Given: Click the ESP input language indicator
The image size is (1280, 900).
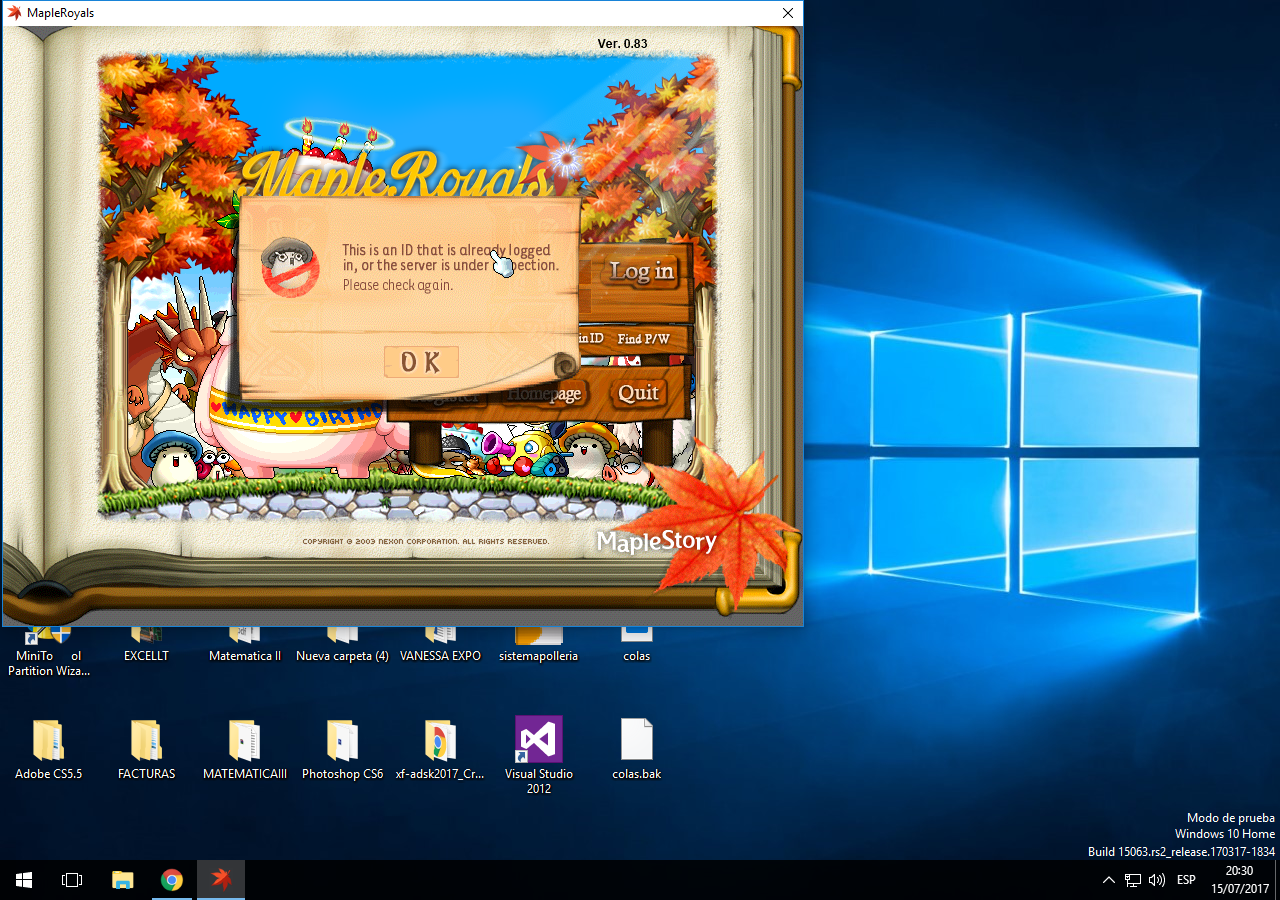Looking at the screenshot, I should 1186,880.
